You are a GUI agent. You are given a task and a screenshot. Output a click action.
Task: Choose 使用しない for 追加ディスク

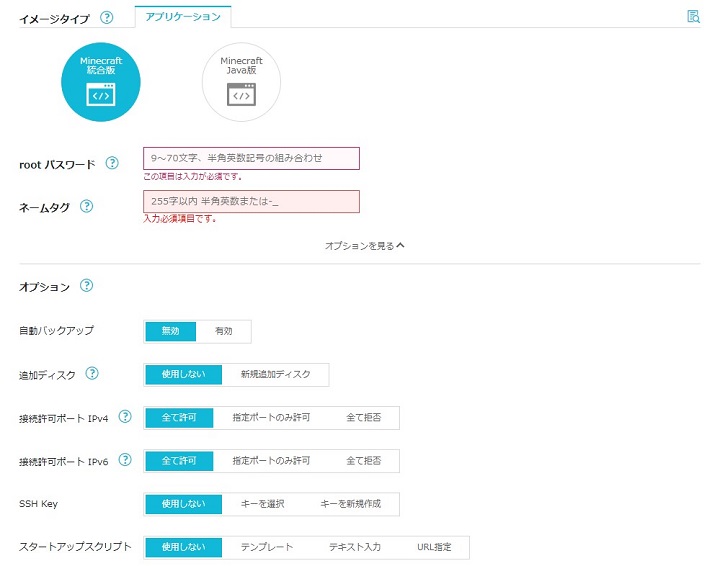pyautogui.click(x=184, y=375)
